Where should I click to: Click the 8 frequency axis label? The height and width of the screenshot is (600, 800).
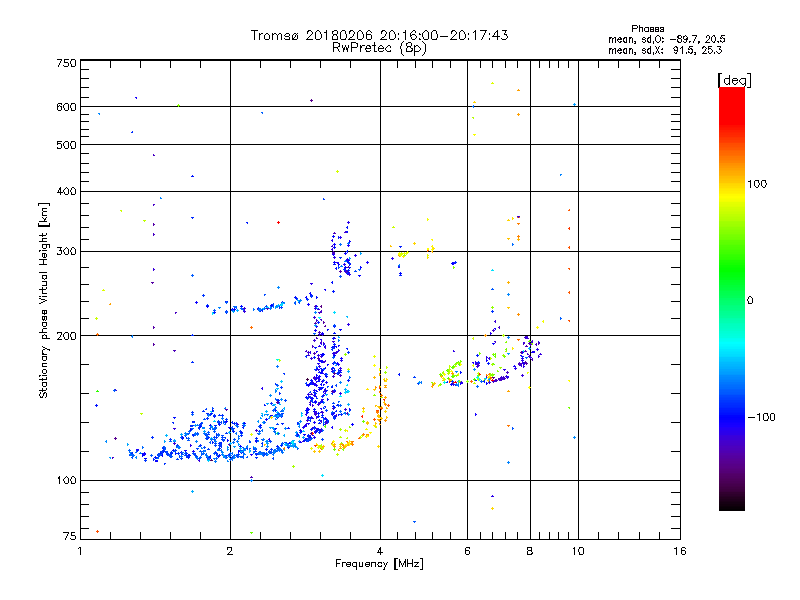(530, 551)
